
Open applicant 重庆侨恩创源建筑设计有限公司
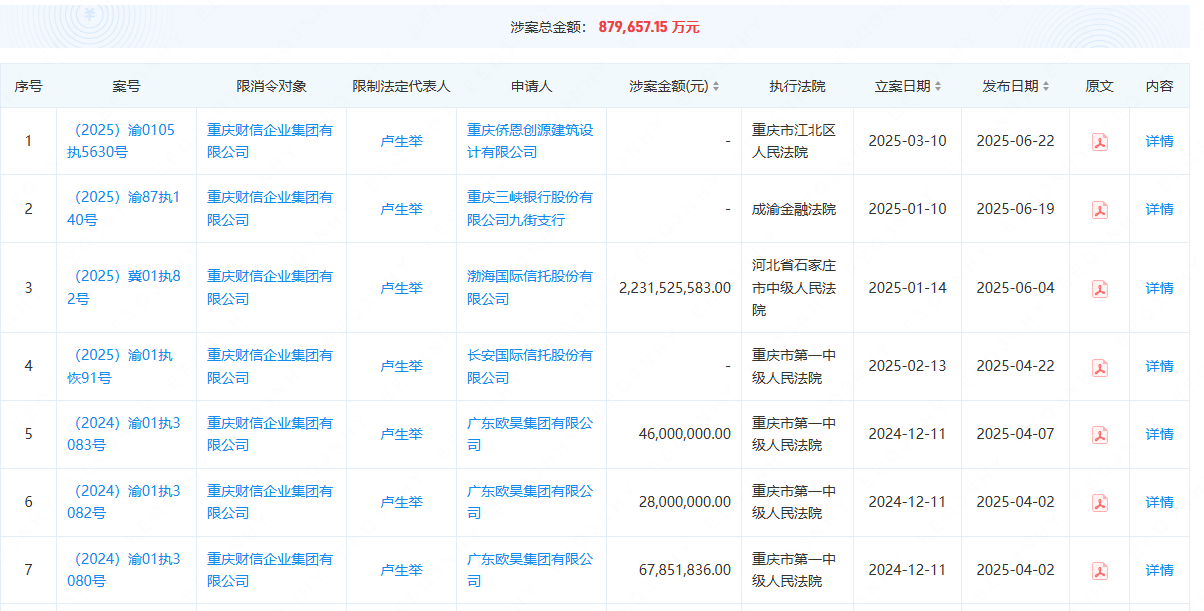[x=530, y=141]
